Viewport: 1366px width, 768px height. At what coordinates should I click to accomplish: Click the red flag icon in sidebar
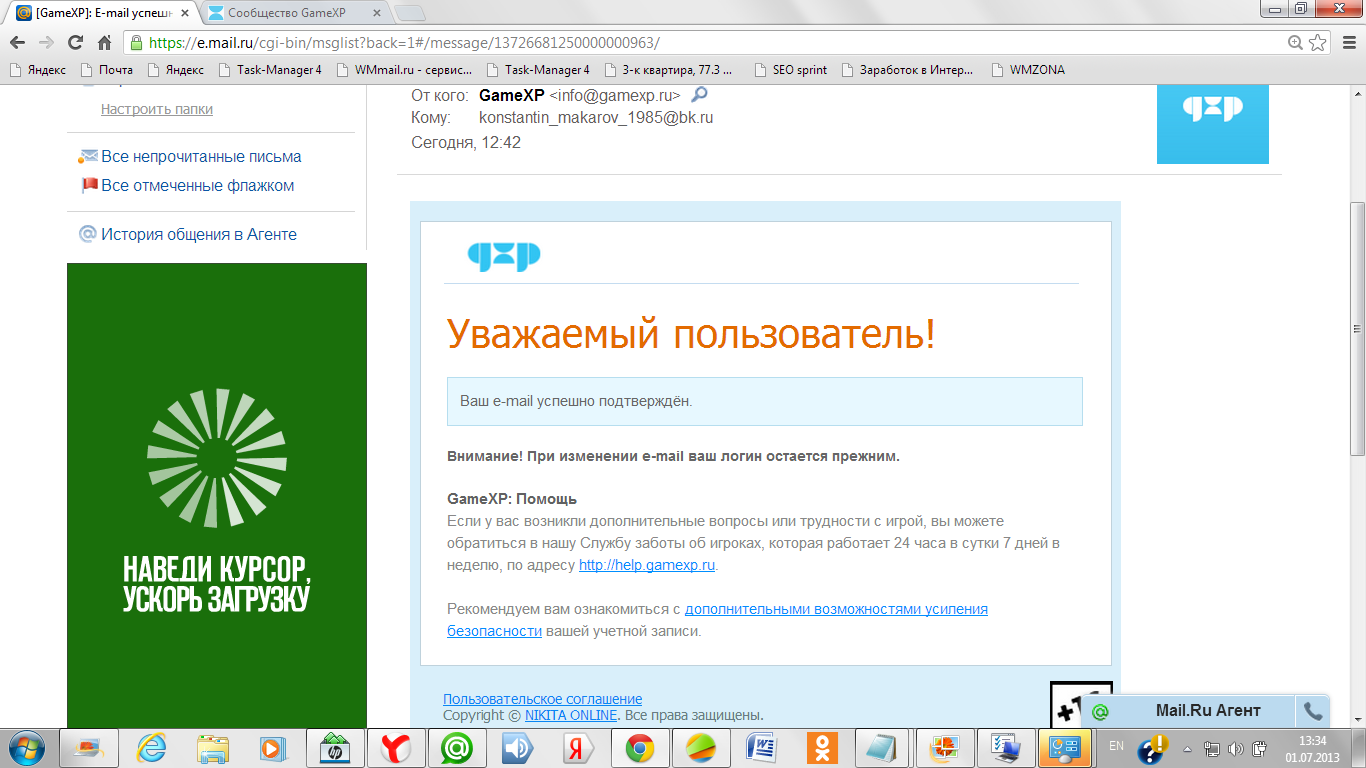coord(89,185)
